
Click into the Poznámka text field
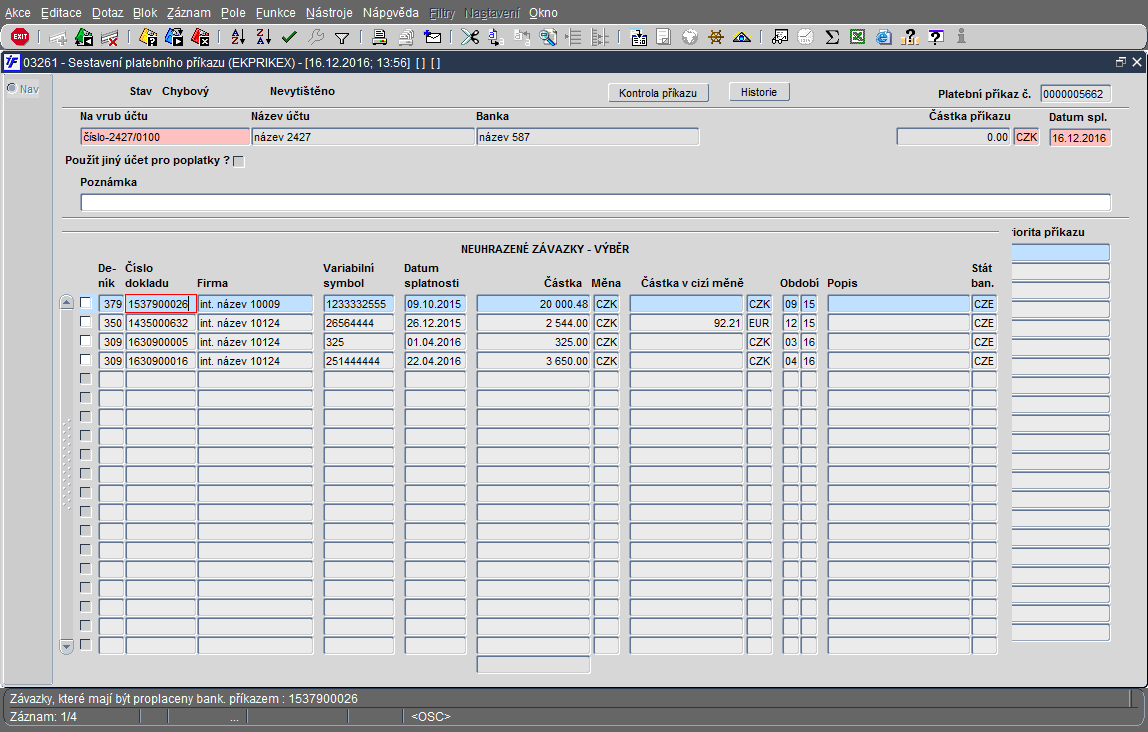tap(595, 203)
